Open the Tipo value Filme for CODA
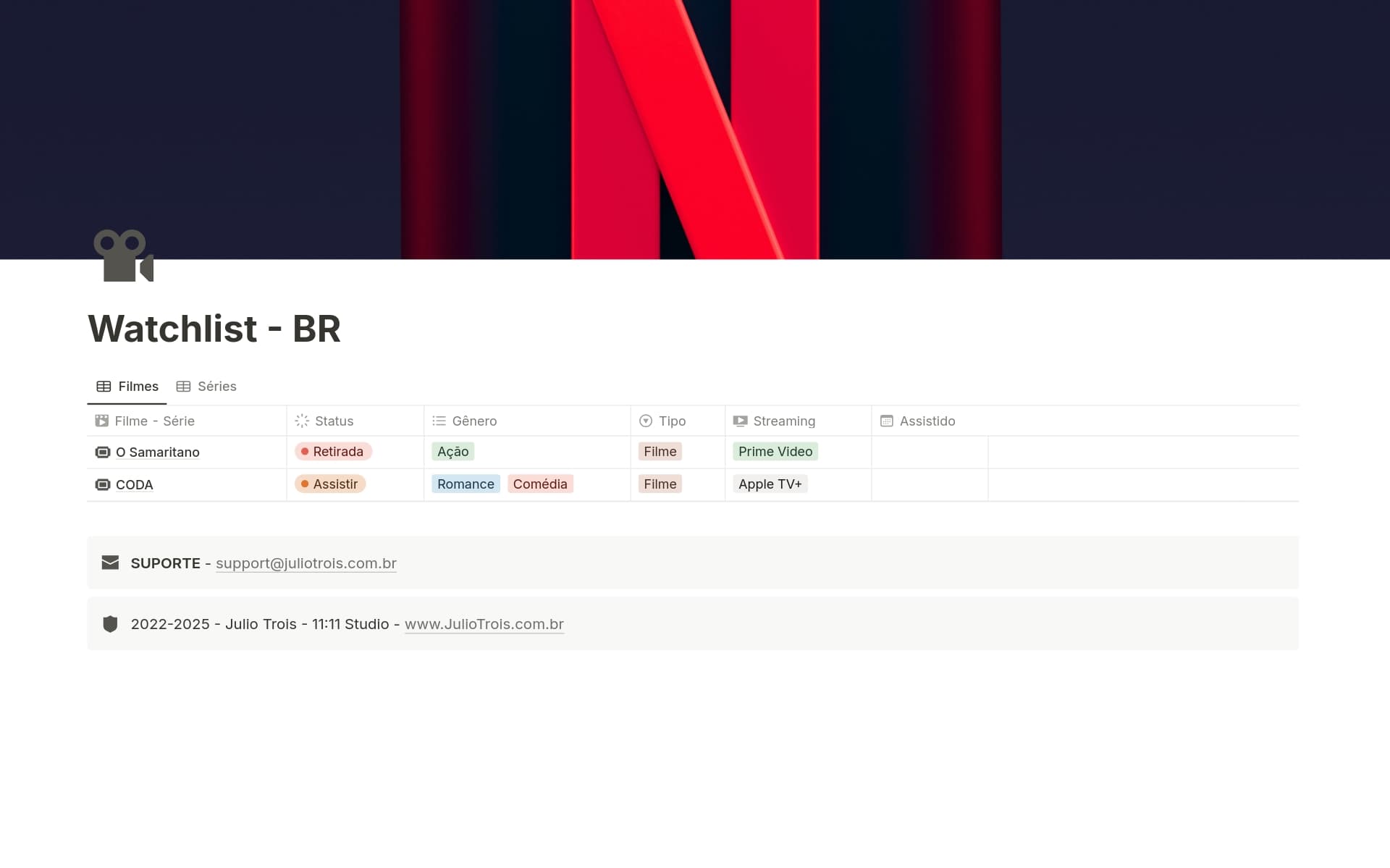This screenshot has width=1390, height=868. [660, 484]
